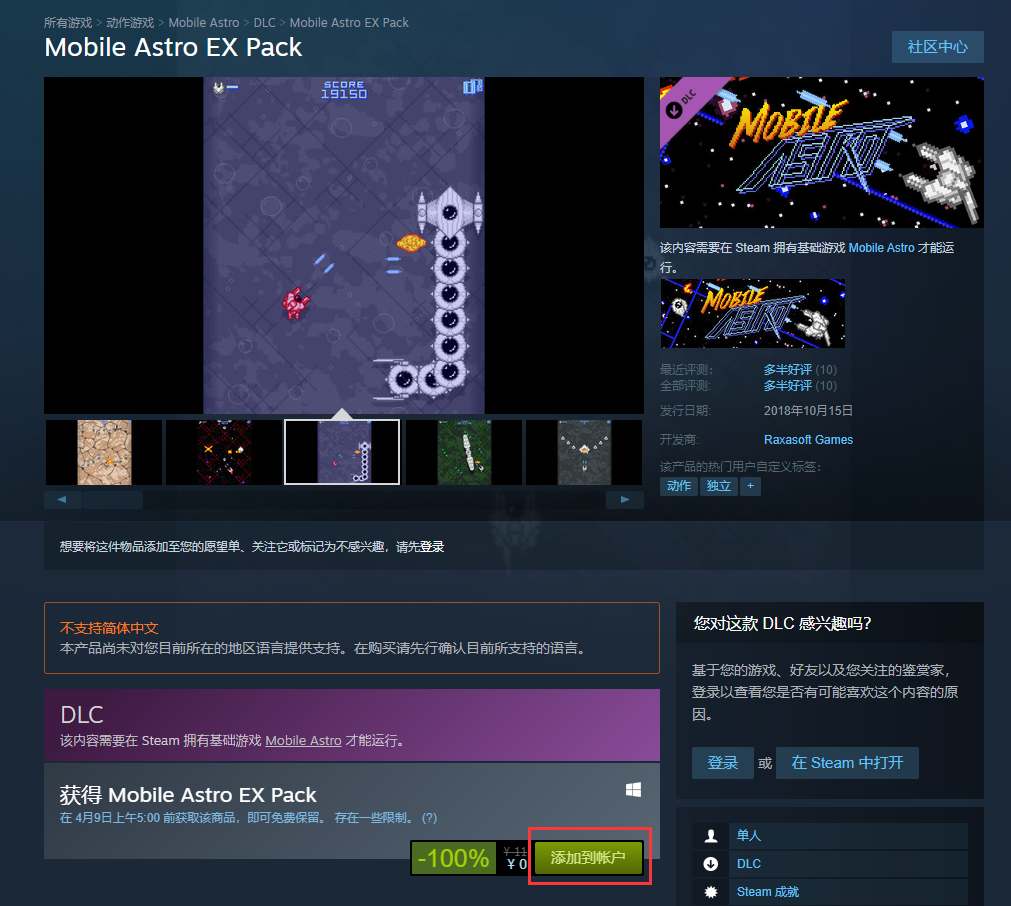Click 在 Steam 中打开 button
The width and height of the screenshot is (1011, 906).
tap(847, 763)
